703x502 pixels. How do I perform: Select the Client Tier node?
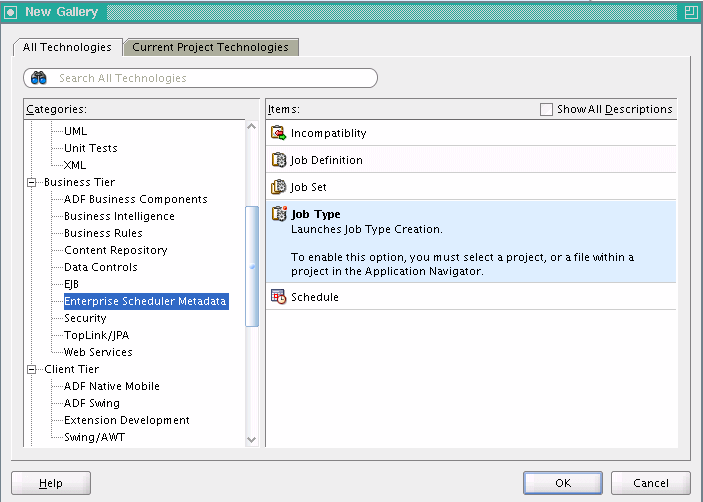pyautogui.click(x=71, y=369)
